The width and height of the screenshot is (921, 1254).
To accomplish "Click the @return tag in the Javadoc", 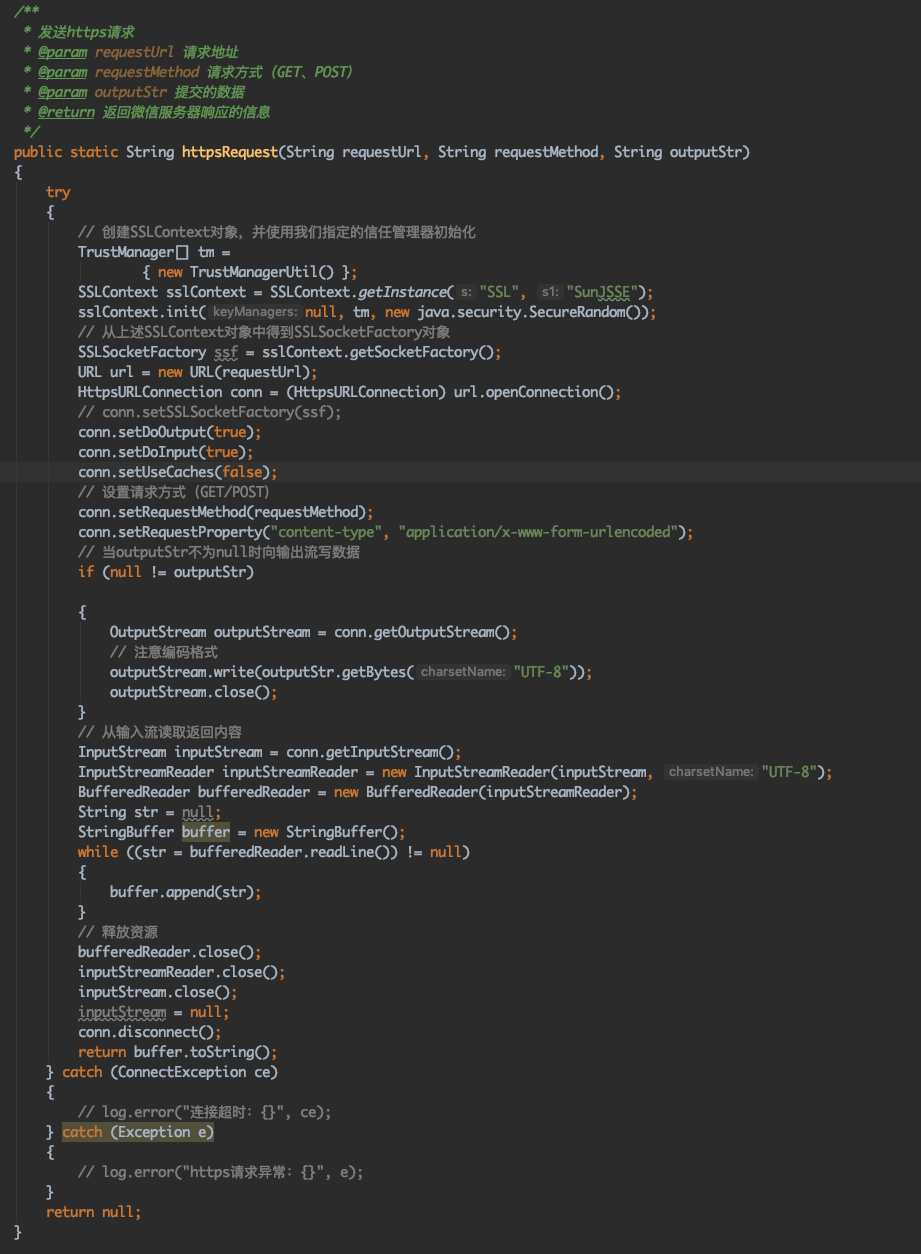I will 66,112.
